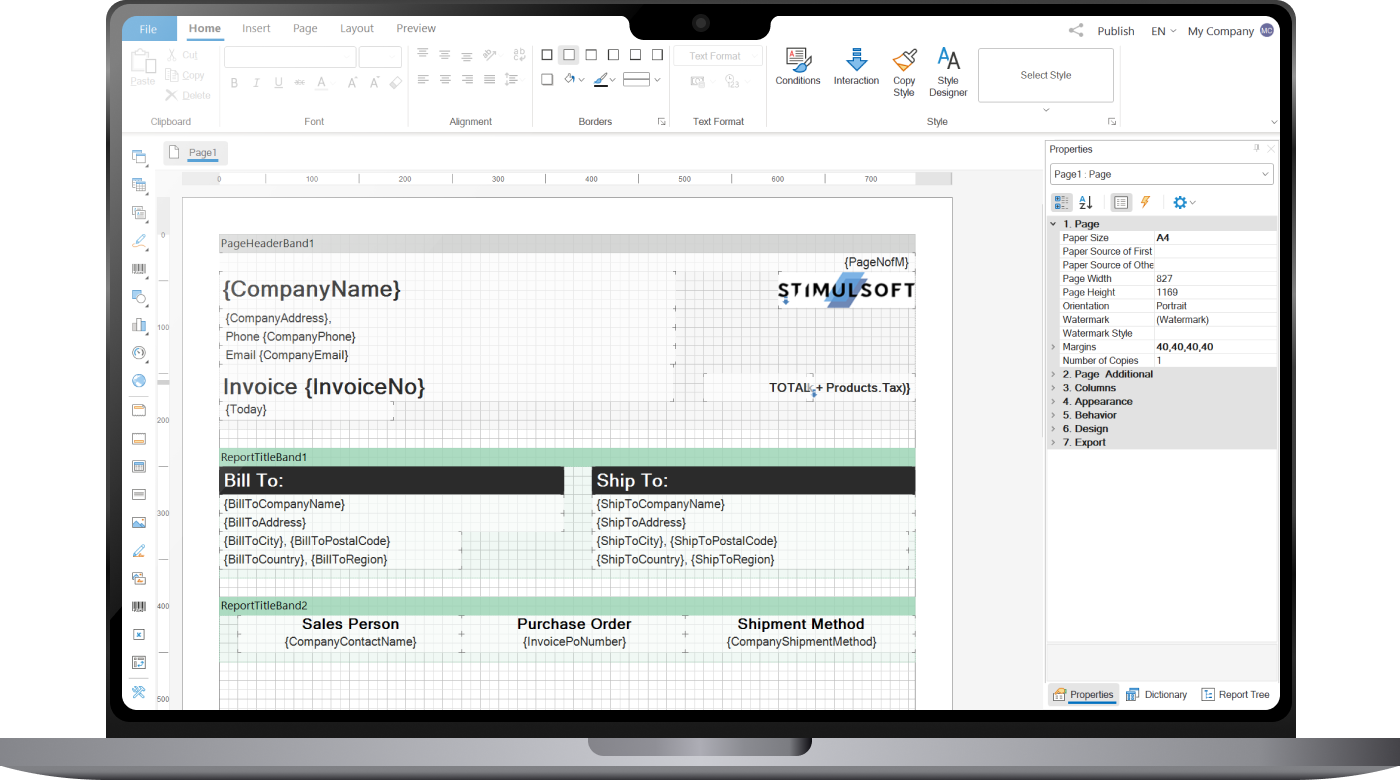Select the chart component in left toolbox
This screenshot has width=1400, height=780.
(139, 325)
